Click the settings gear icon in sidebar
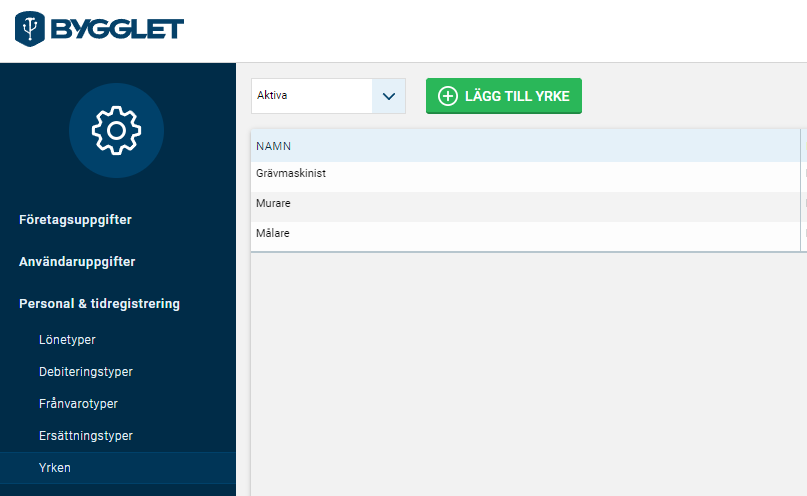 116,131
